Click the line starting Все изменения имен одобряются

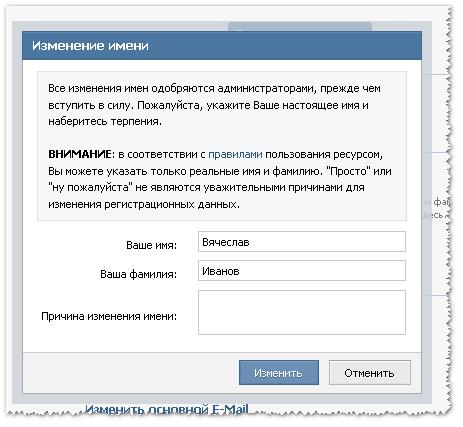click(214, 89)
